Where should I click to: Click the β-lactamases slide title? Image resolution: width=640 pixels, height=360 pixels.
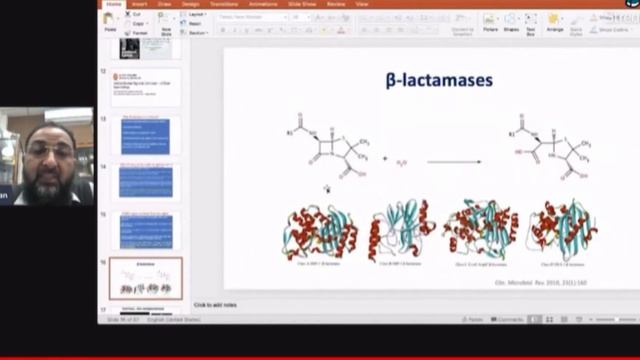point(439,80)
